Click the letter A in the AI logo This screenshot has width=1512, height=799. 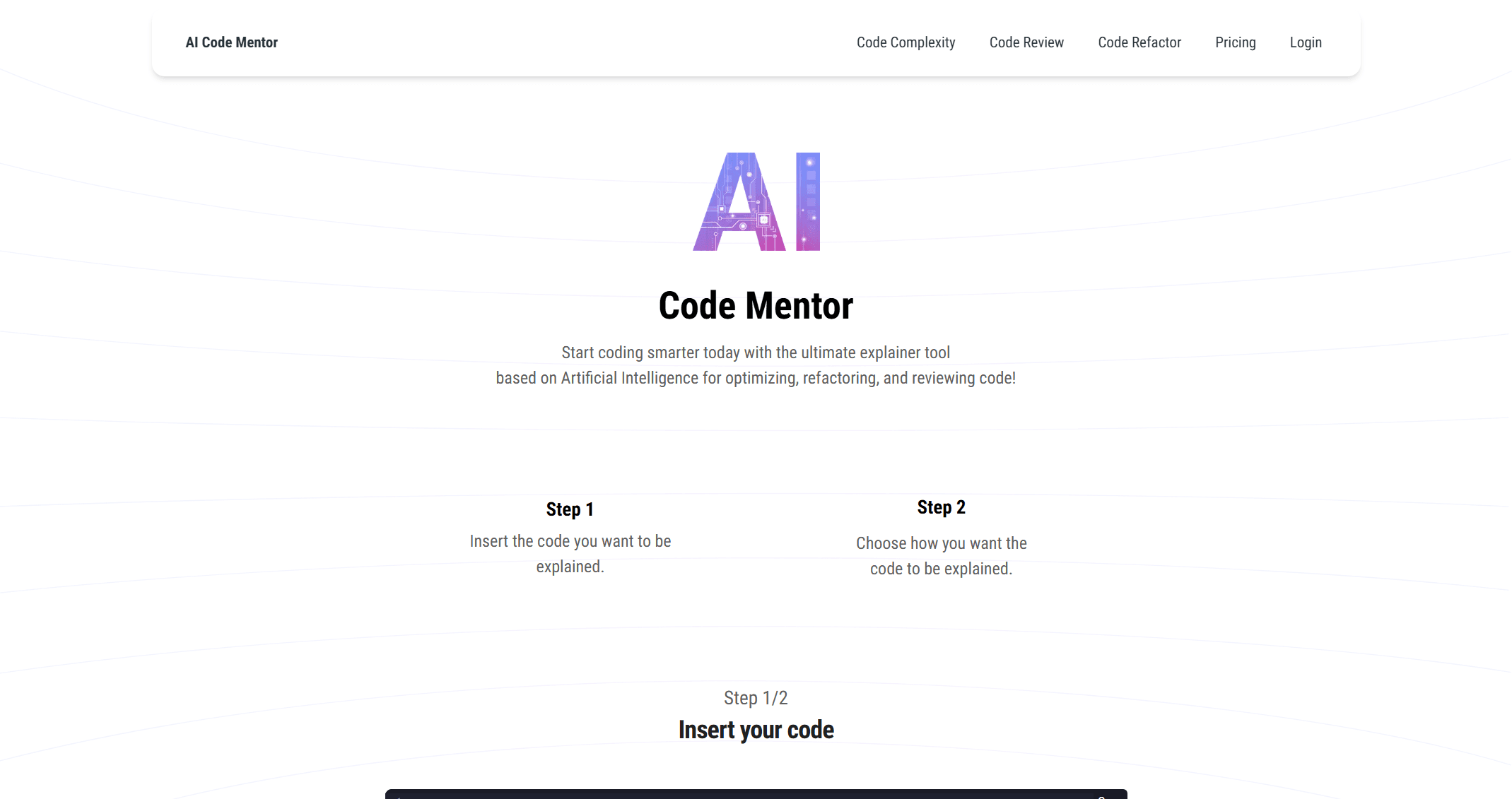click(739, 205)
